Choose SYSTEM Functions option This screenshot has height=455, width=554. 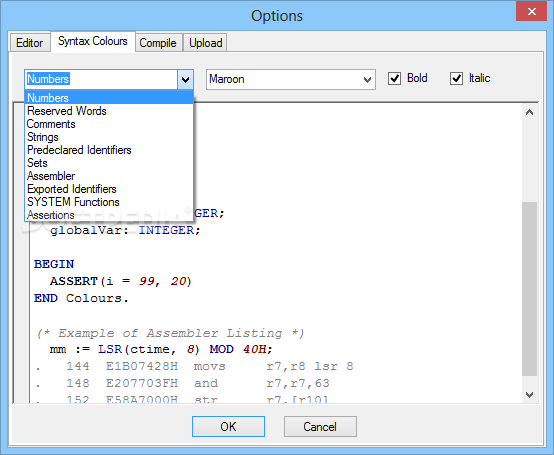(109, 202)
